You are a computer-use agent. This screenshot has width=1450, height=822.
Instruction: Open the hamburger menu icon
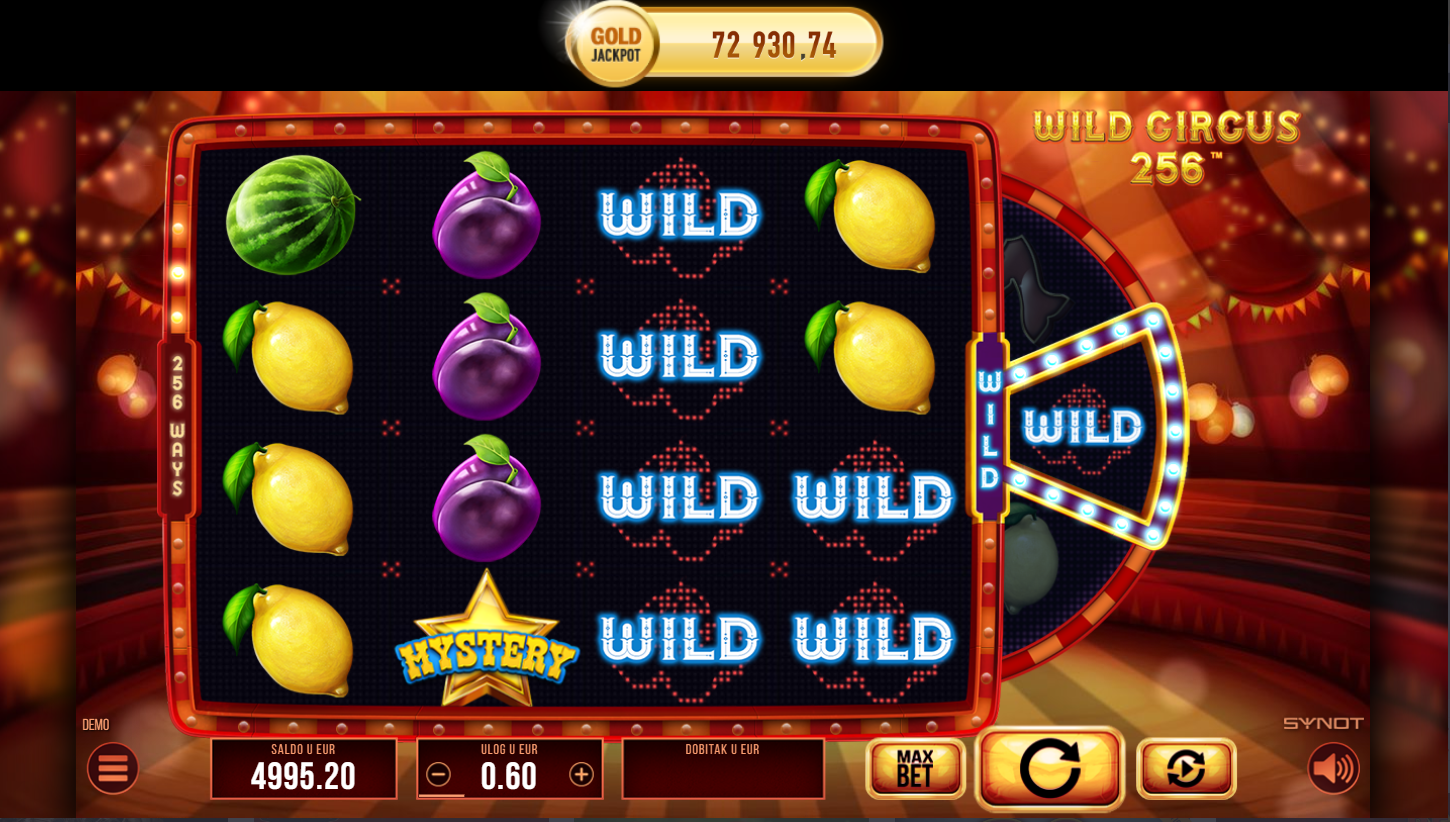click(113, 768)
